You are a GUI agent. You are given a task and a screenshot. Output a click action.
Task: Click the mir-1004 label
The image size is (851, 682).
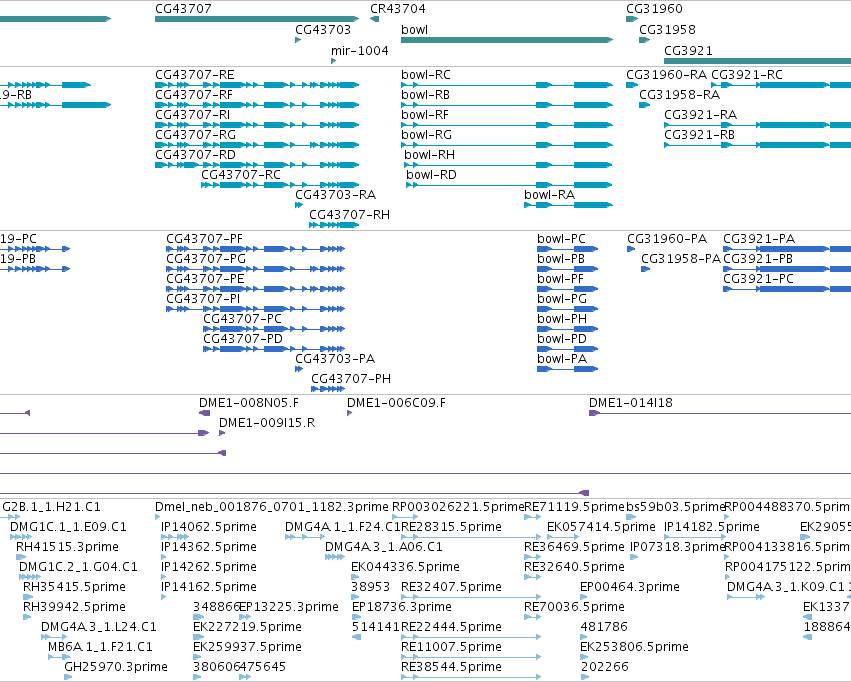coord(360,51)
